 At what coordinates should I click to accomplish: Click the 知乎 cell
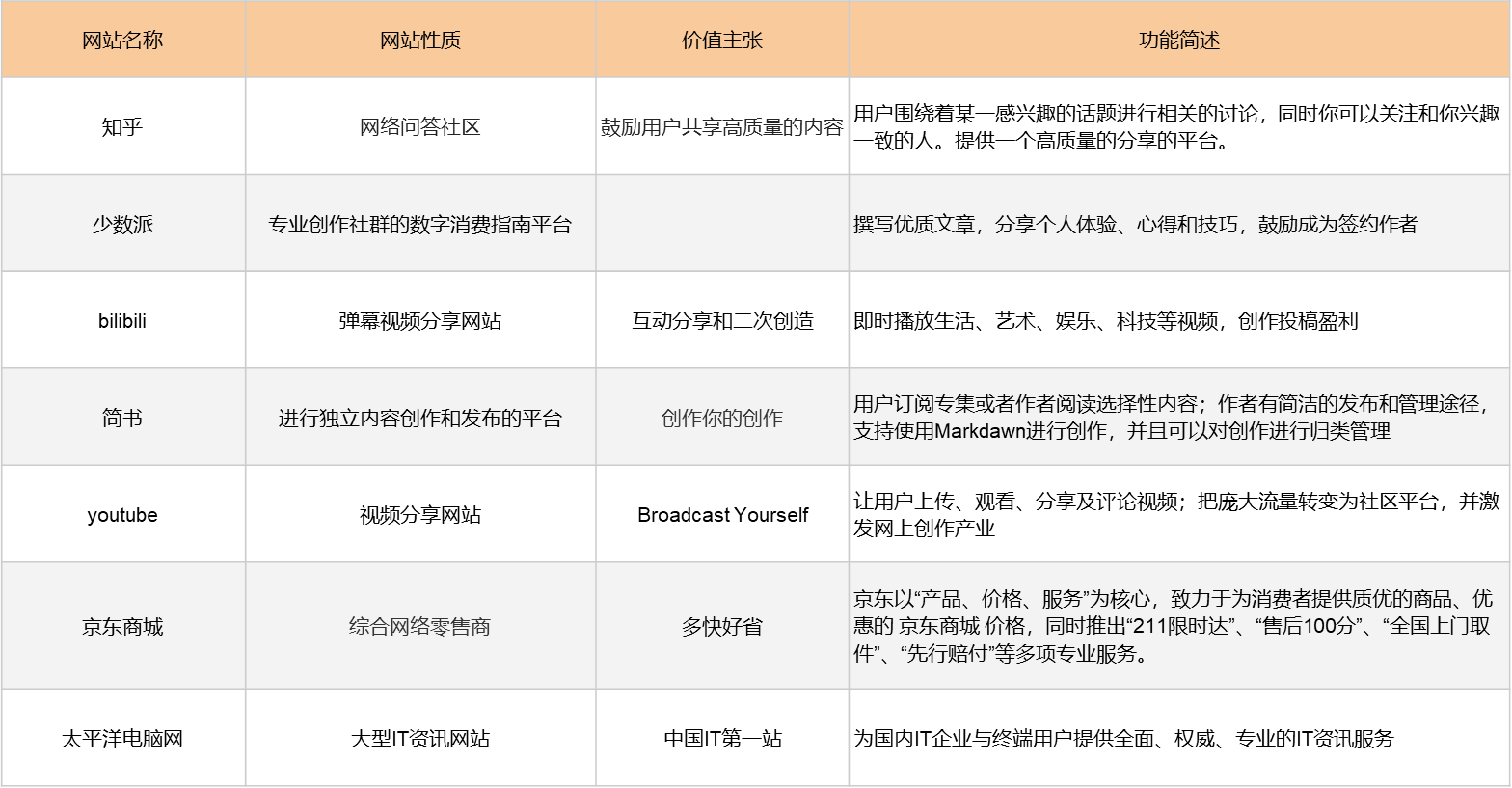pos(122,126)
